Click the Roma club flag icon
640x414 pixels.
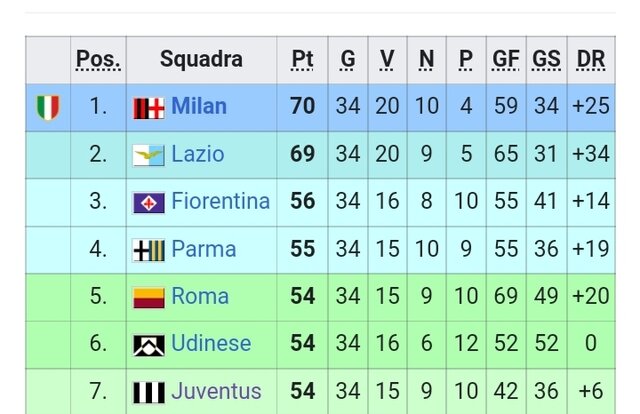[149, 297]
